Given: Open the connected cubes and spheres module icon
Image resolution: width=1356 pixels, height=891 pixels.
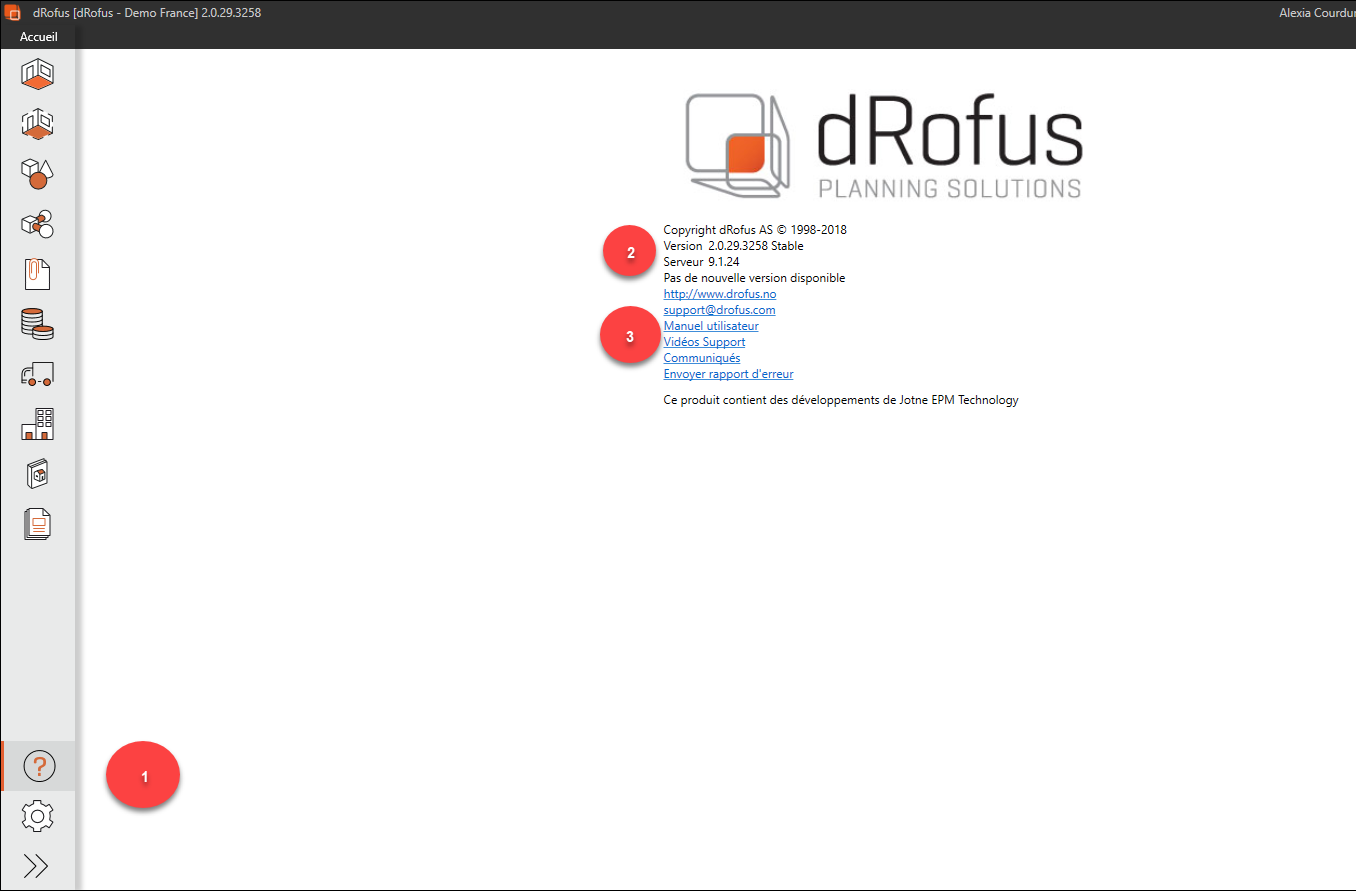Looking at the screenshot, I should [x=38, y=224].
